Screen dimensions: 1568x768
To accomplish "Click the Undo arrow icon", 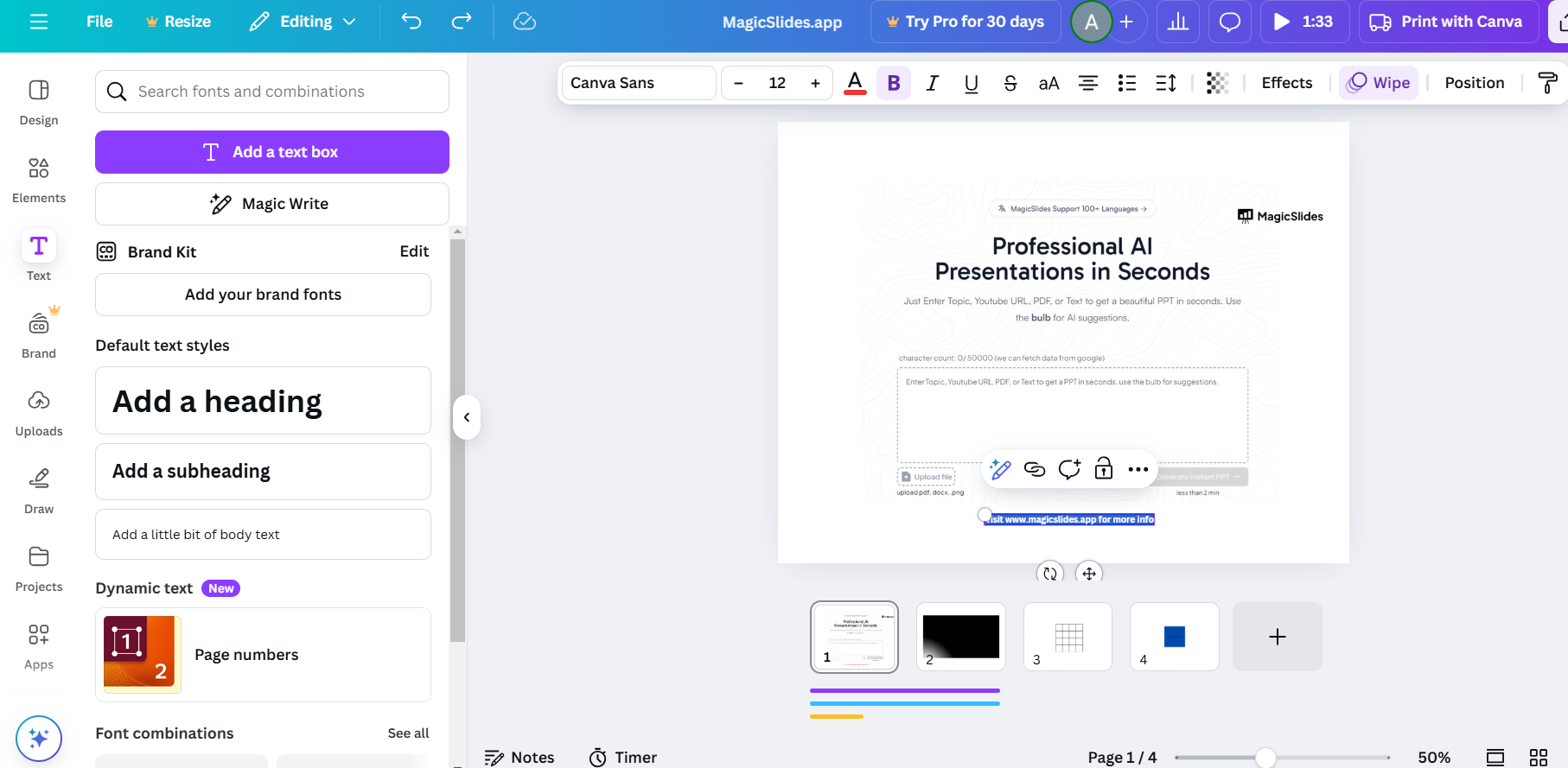I will click(411, 22).
